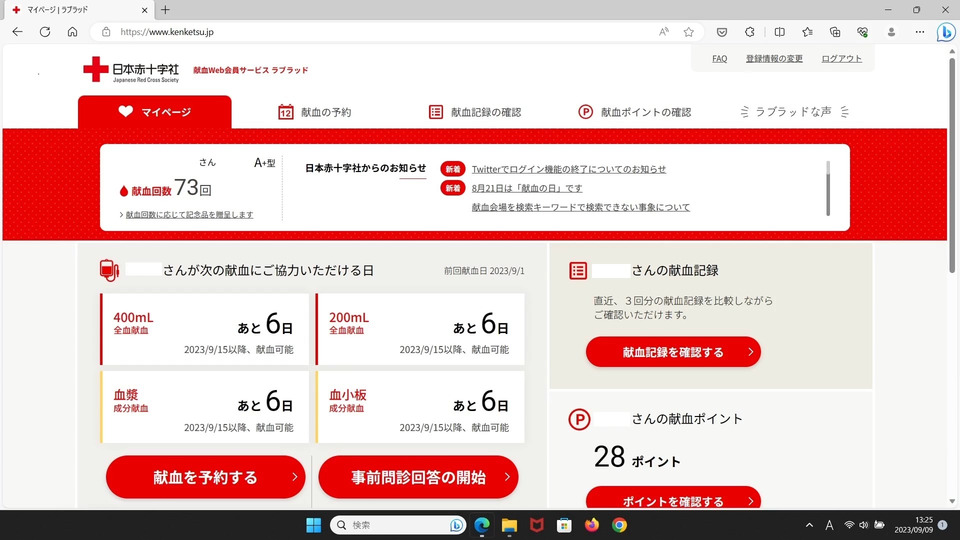The width and height of the screenshot is (960, 540).
Task: Switch IME input mode A indicator
Action: click(829, 525)
